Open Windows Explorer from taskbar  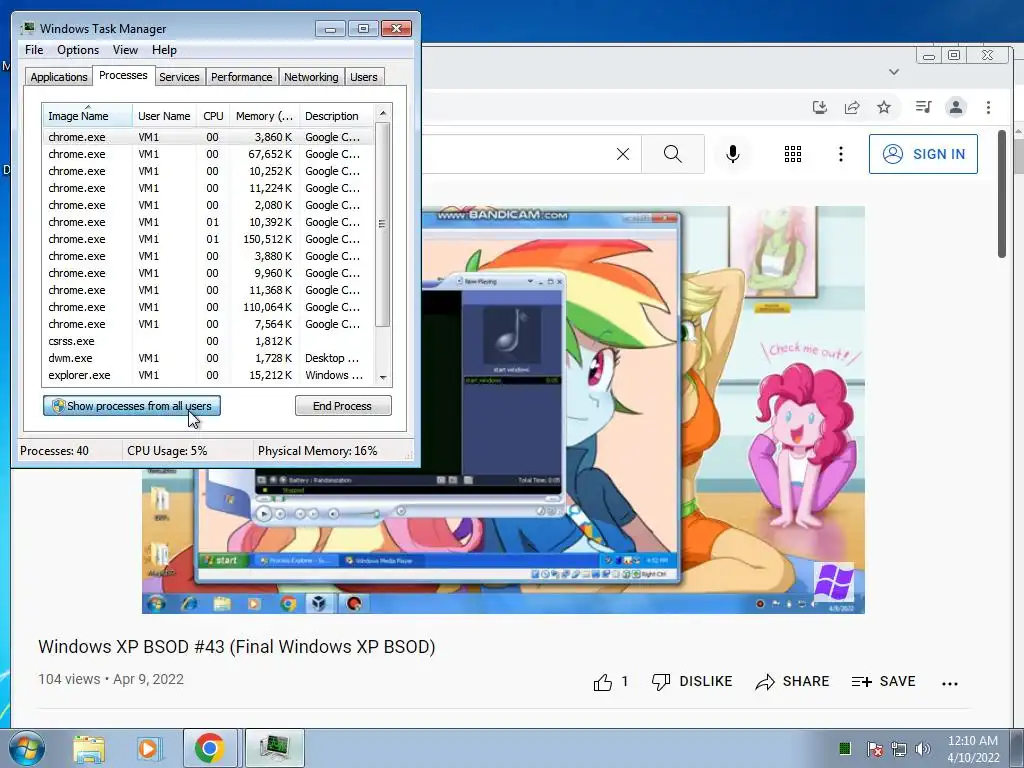[89, 748]
